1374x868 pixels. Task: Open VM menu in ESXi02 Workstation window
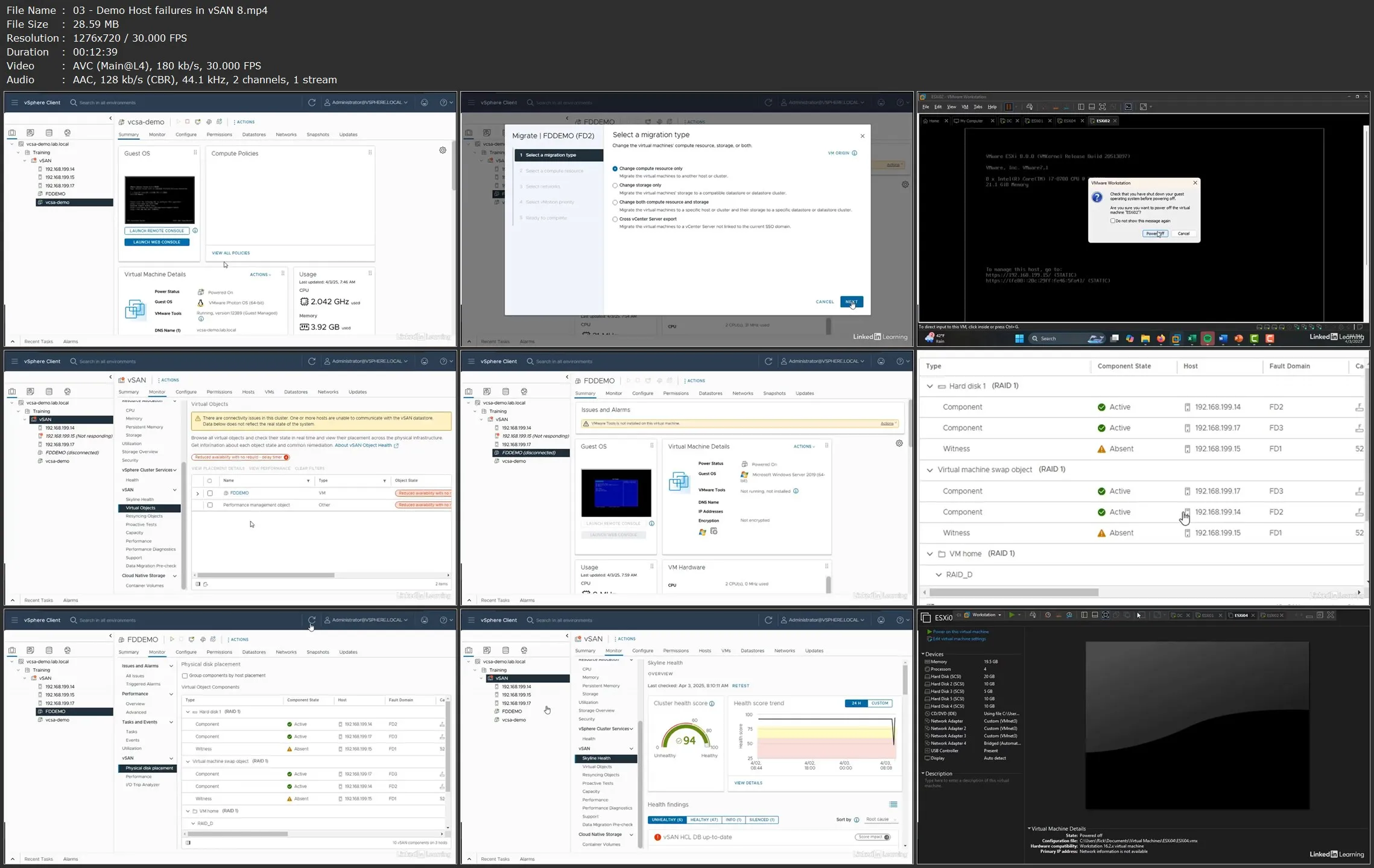pyautogui.click(x=964, y=107)
